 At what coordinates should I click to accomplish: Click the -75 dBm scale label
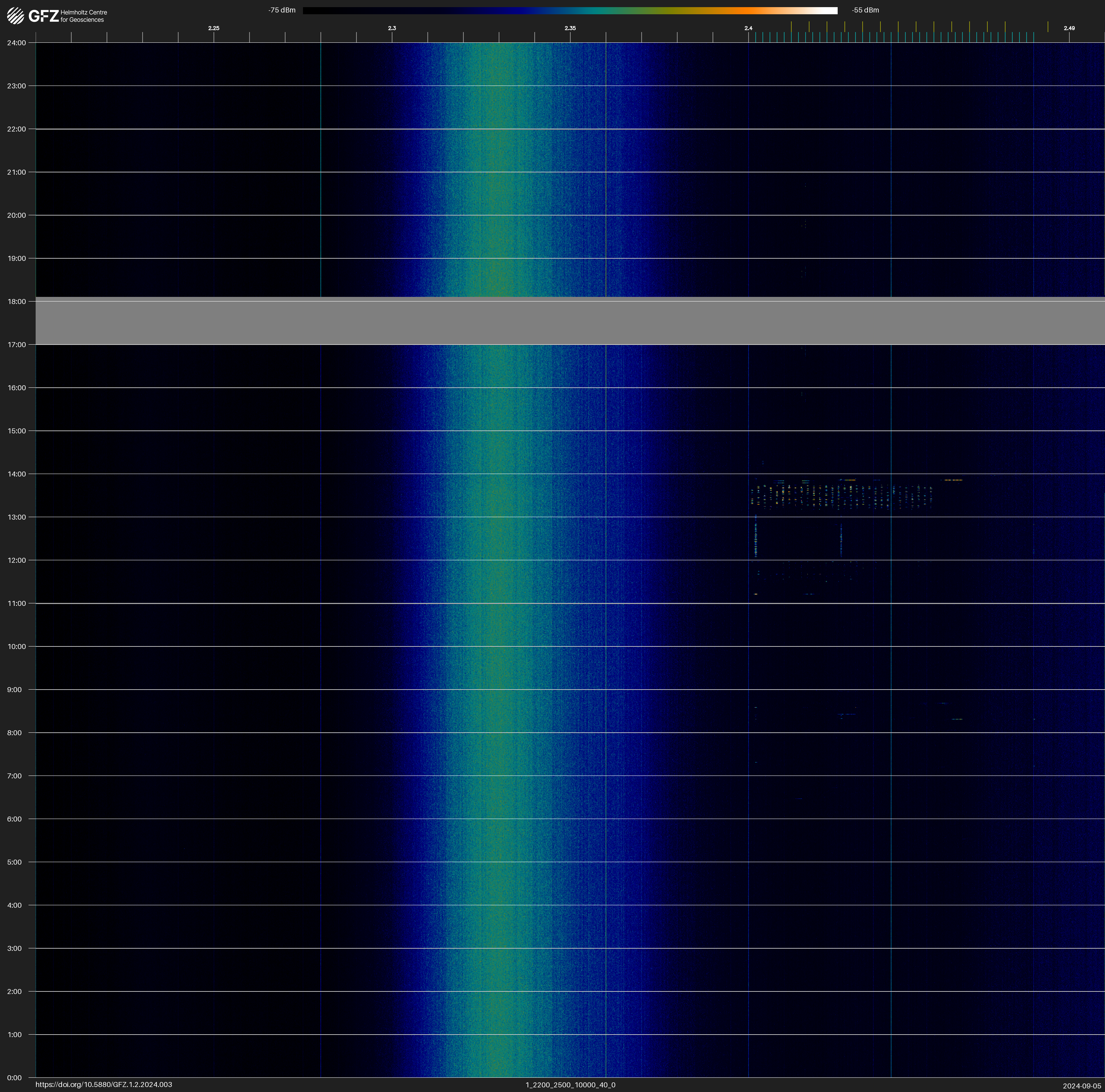tap(282, 10)
